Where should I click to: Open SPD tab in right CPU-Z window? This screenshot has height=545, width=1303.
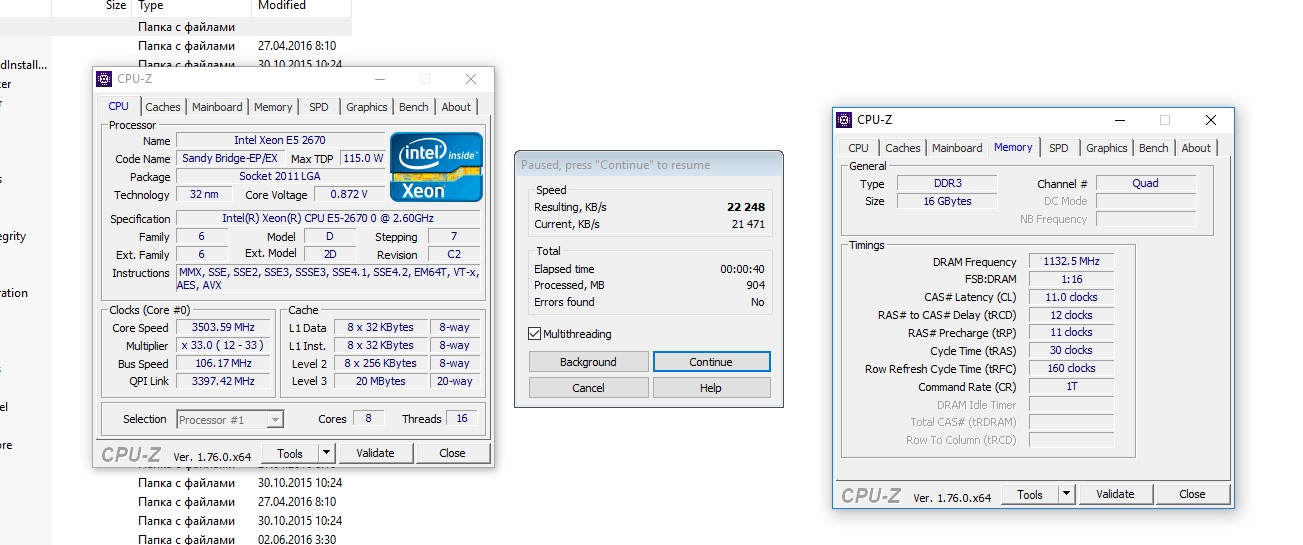(x=1059, y=148)
